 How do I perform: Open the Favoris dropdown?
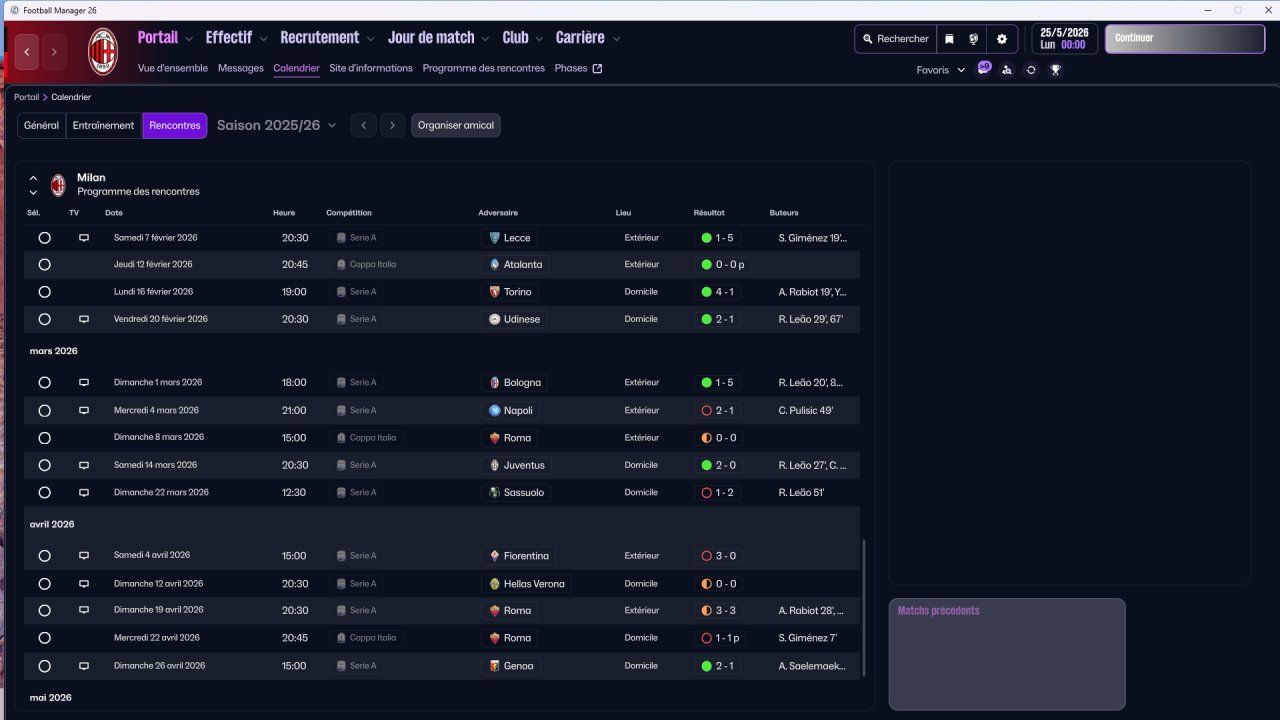point(941,70)
